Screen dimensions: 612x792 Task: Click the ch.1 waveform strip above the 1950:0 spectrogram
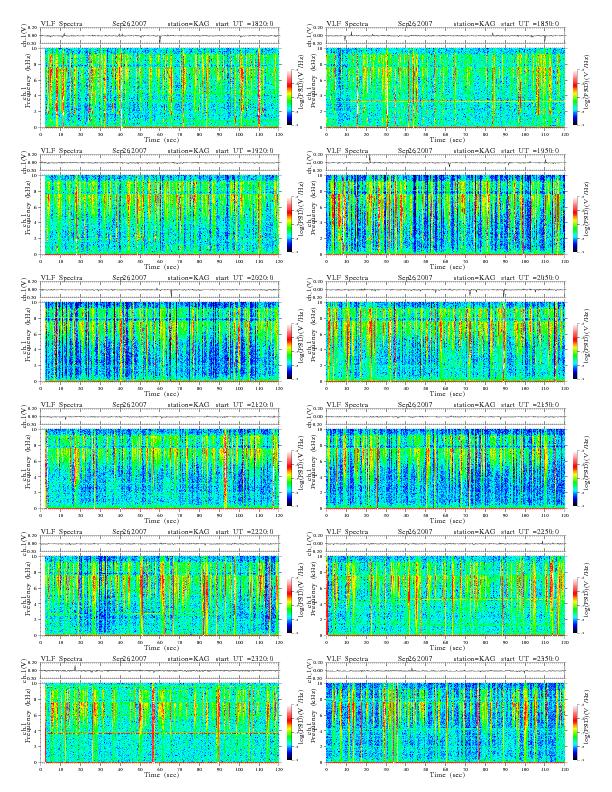[x=446, y=163]
